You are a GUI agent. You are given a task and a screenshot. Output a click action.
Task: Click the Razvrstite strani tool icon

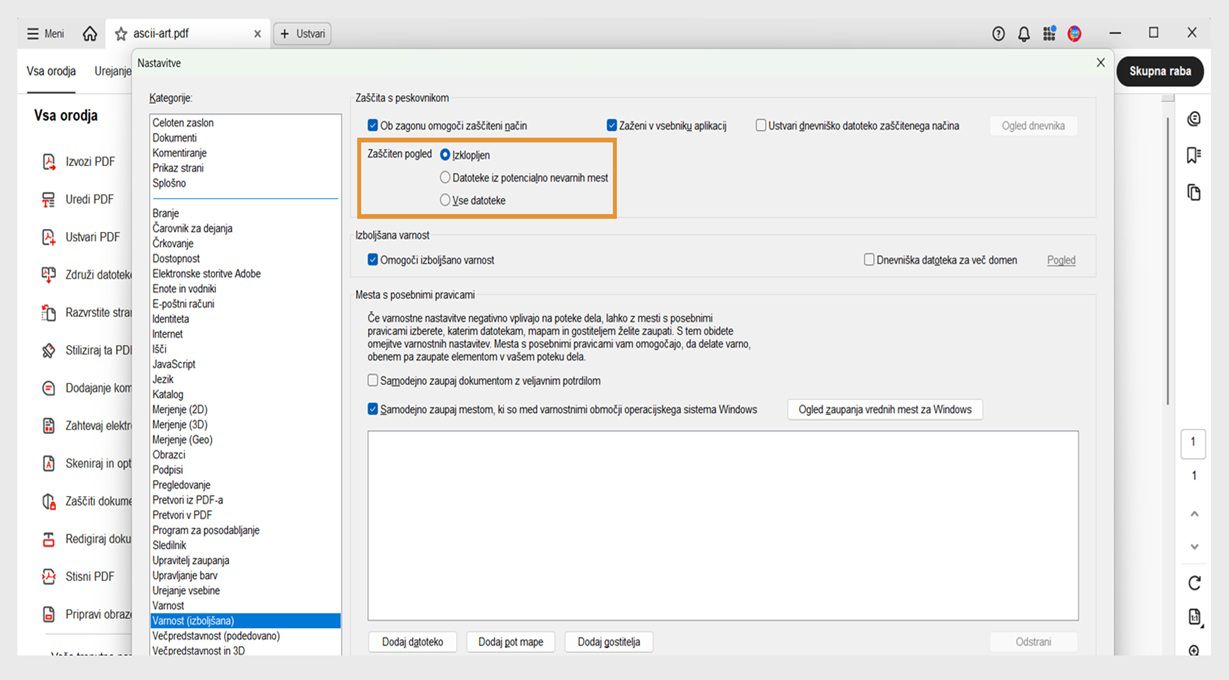tap(48, 312)
